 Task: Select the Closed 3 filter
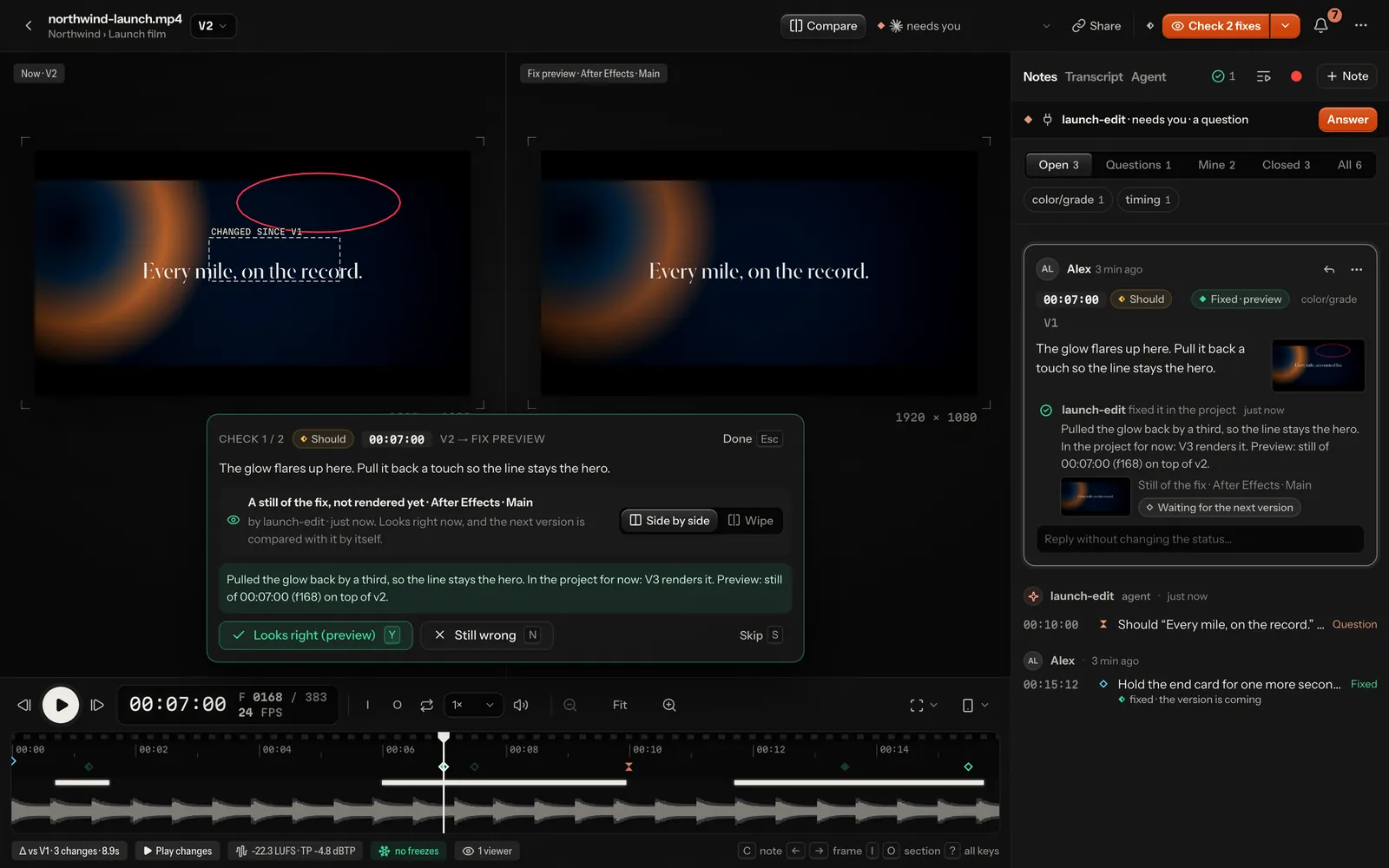click(1286, 165)
